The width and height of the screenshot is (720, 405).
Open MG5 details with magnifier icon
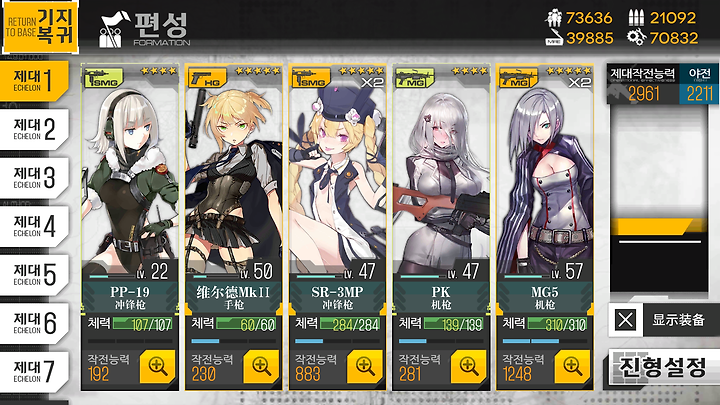[572, 366]
